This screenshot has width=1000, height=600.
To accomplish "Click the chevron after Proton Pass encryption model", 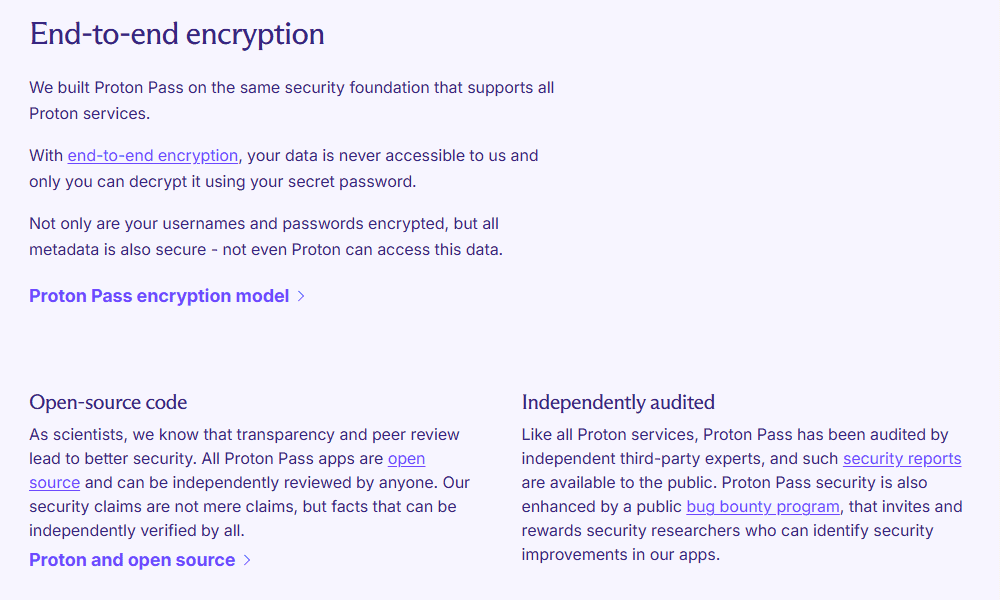I will [x=301, y=296].
